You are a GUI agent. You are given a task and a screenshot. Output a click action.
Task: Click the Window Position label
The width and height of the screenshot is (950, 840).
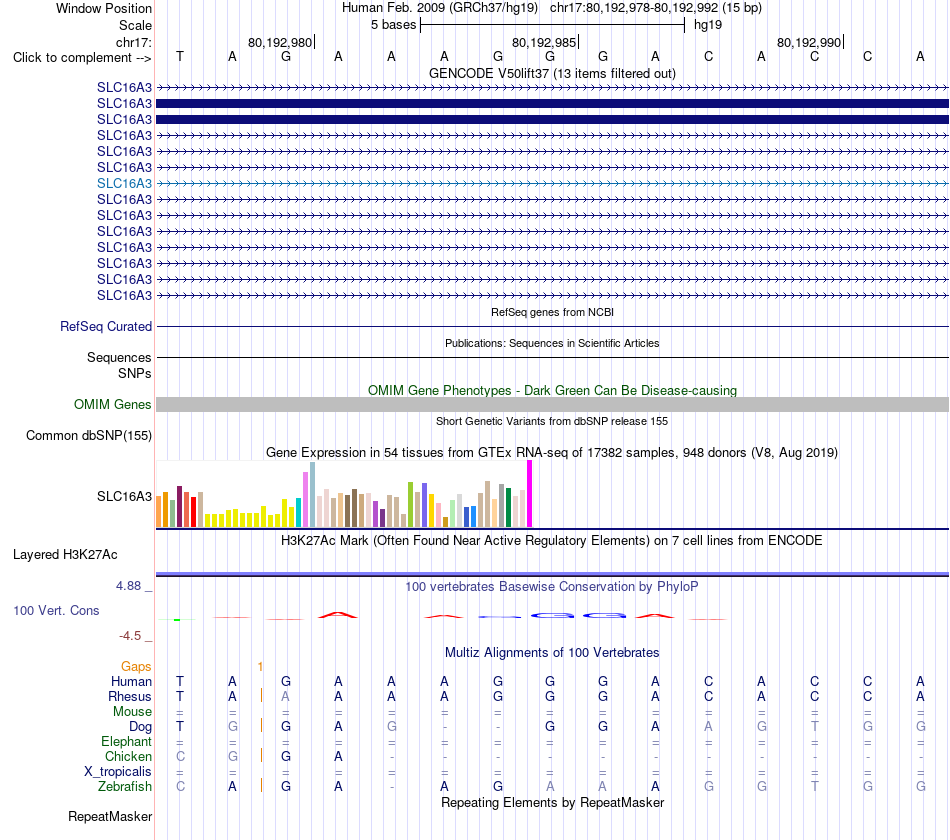(x=104, y=8)
